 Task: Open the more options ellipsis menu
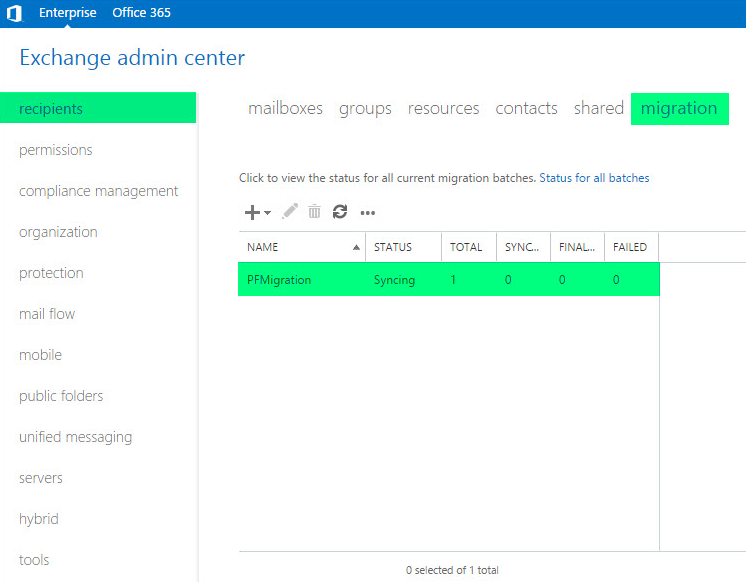click(x=368, y=213)
